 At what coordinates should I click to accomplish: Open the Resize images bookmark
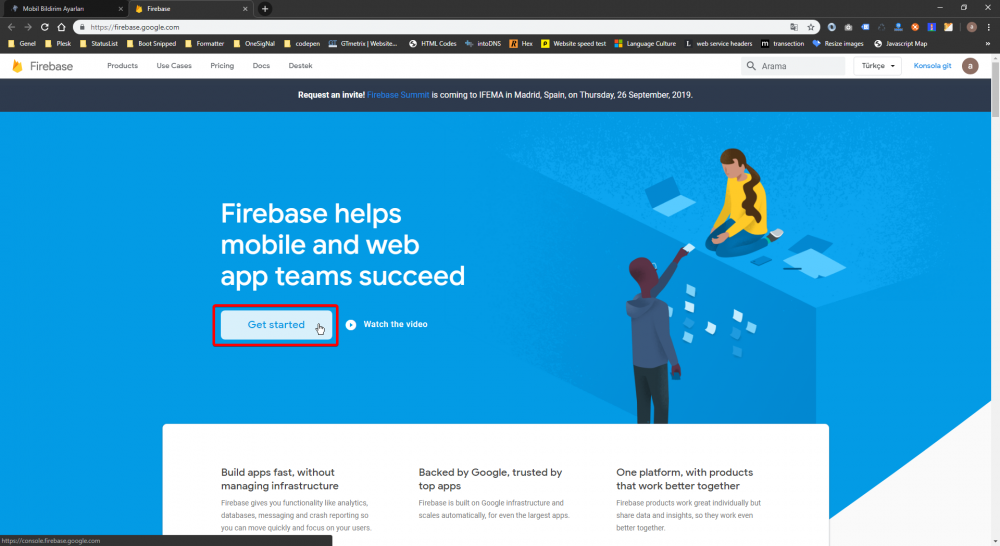point(838,43)
